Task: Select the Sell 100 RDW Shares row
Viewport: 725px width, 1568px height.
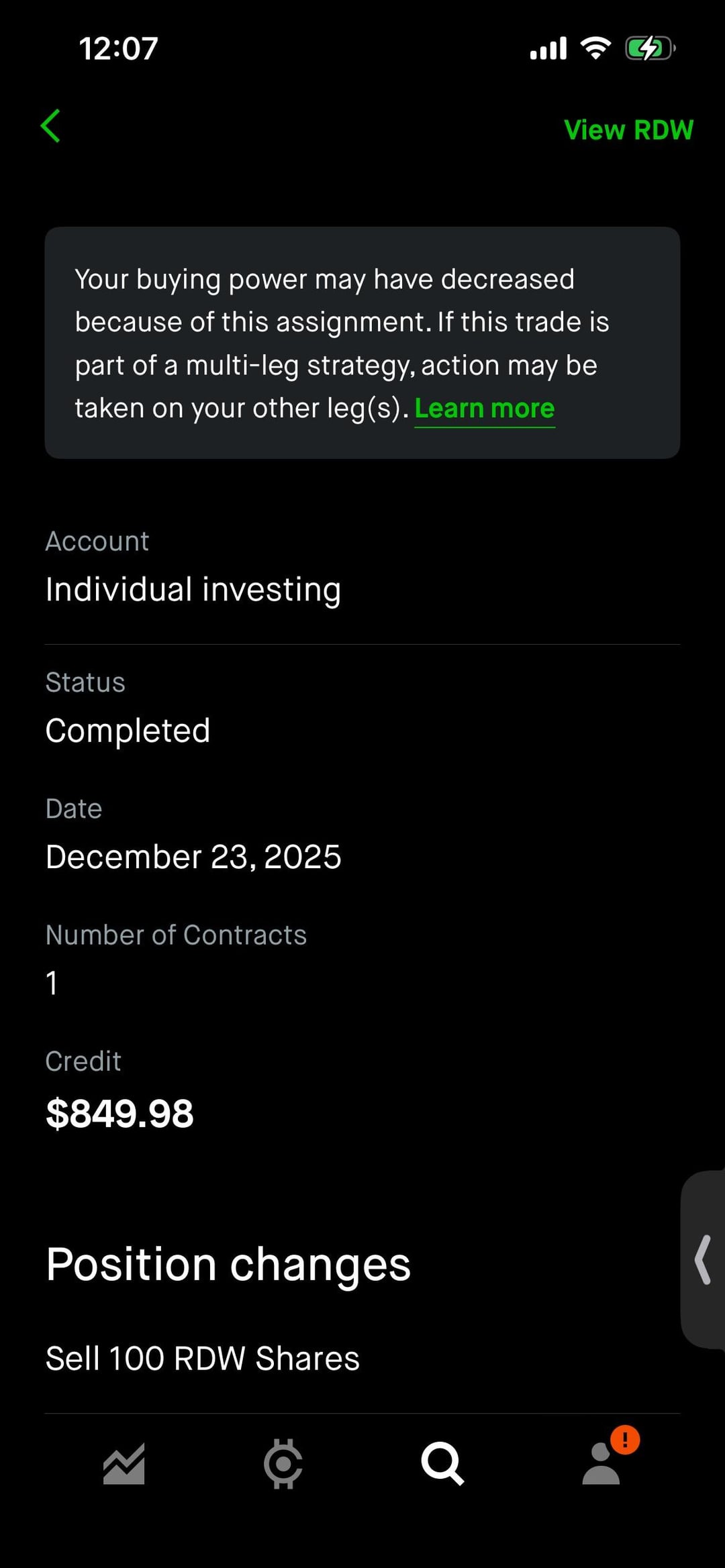Action: tap(203, 1359)
